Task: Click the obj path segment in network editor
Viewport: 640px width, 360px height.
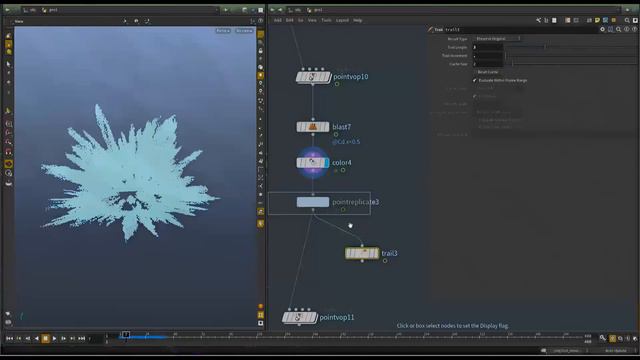Action: pyautogui.click(x=295, y=10)
